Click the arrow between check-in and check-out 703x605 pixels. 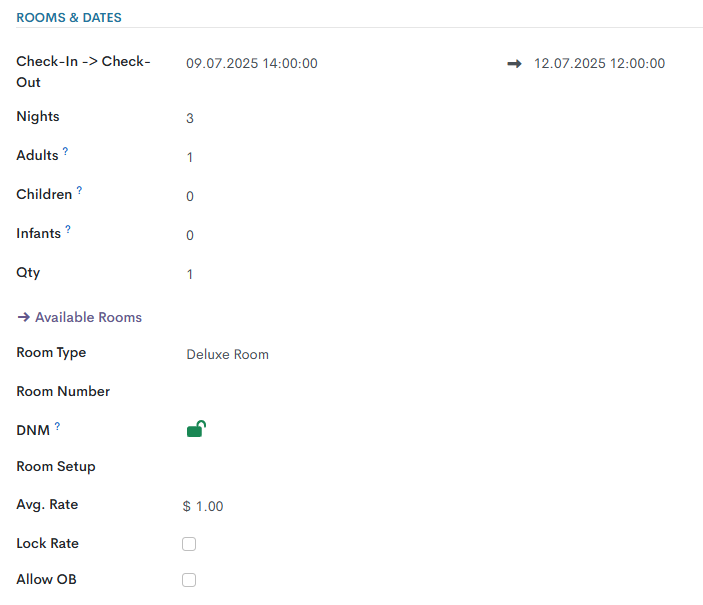(515, 63)
